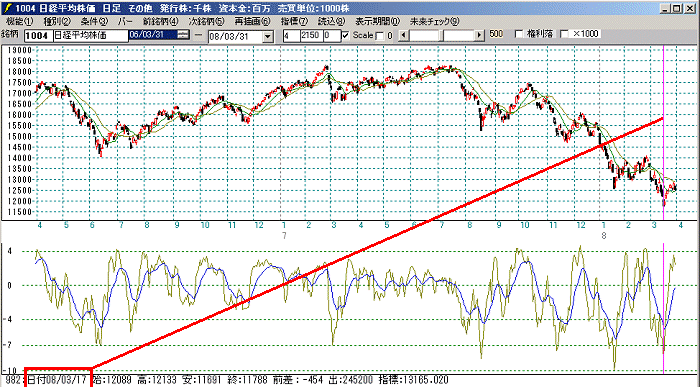This screenshot has width=700, height=387.
Task: Open the start date 06/03/31 picker button
Action: 183,34
